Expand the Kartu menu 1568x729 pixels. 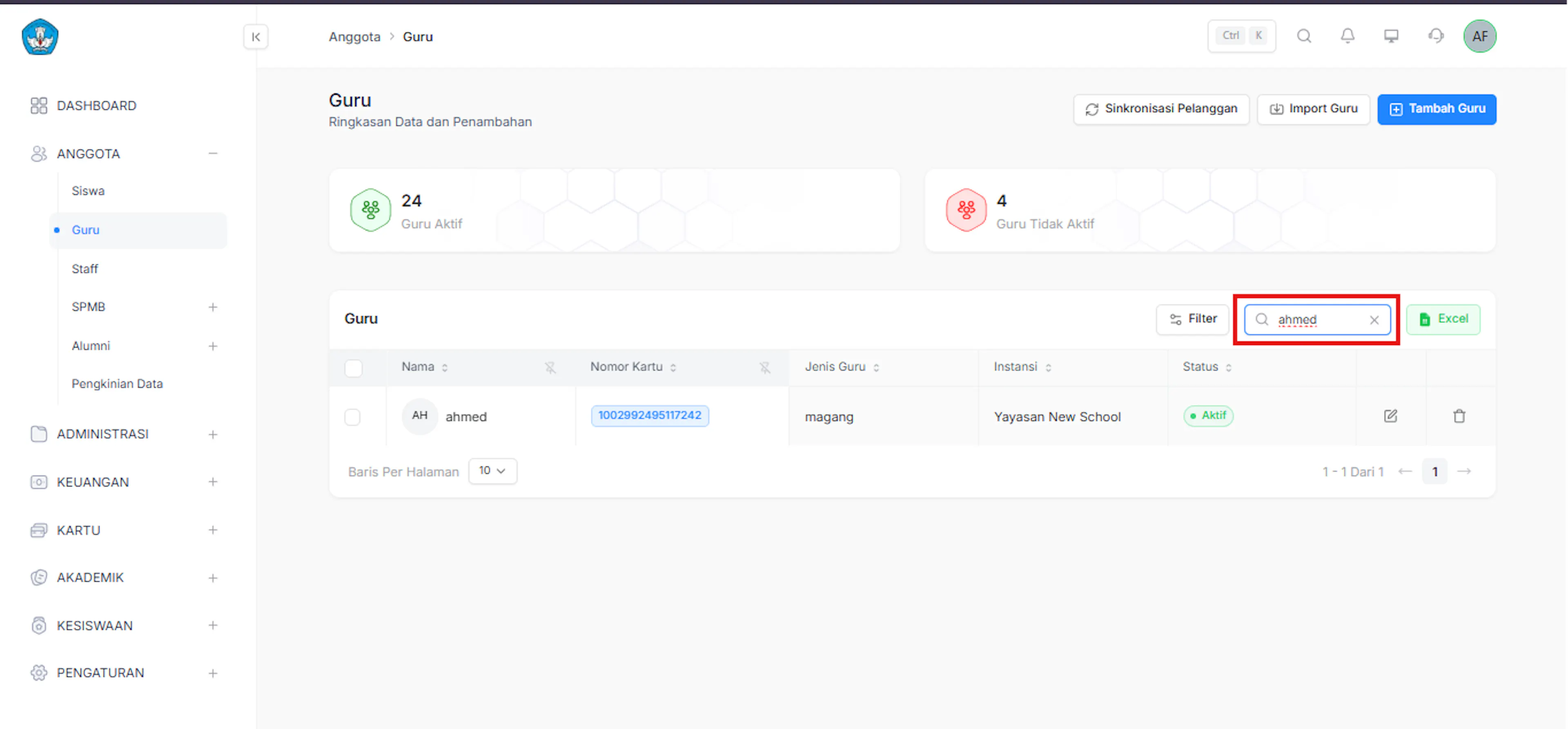[x=212, y=530]
